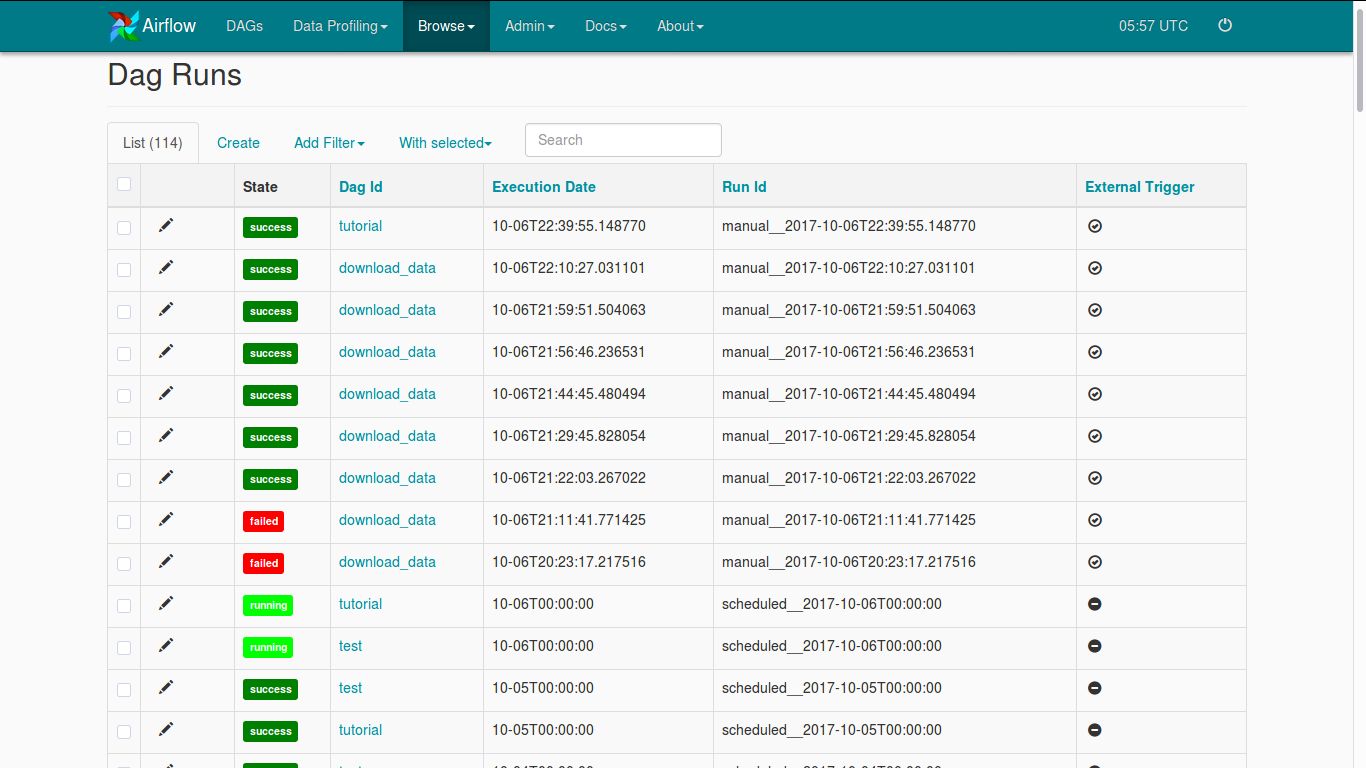Edit running test run of 10-06T00:00:00

point(166,645)
